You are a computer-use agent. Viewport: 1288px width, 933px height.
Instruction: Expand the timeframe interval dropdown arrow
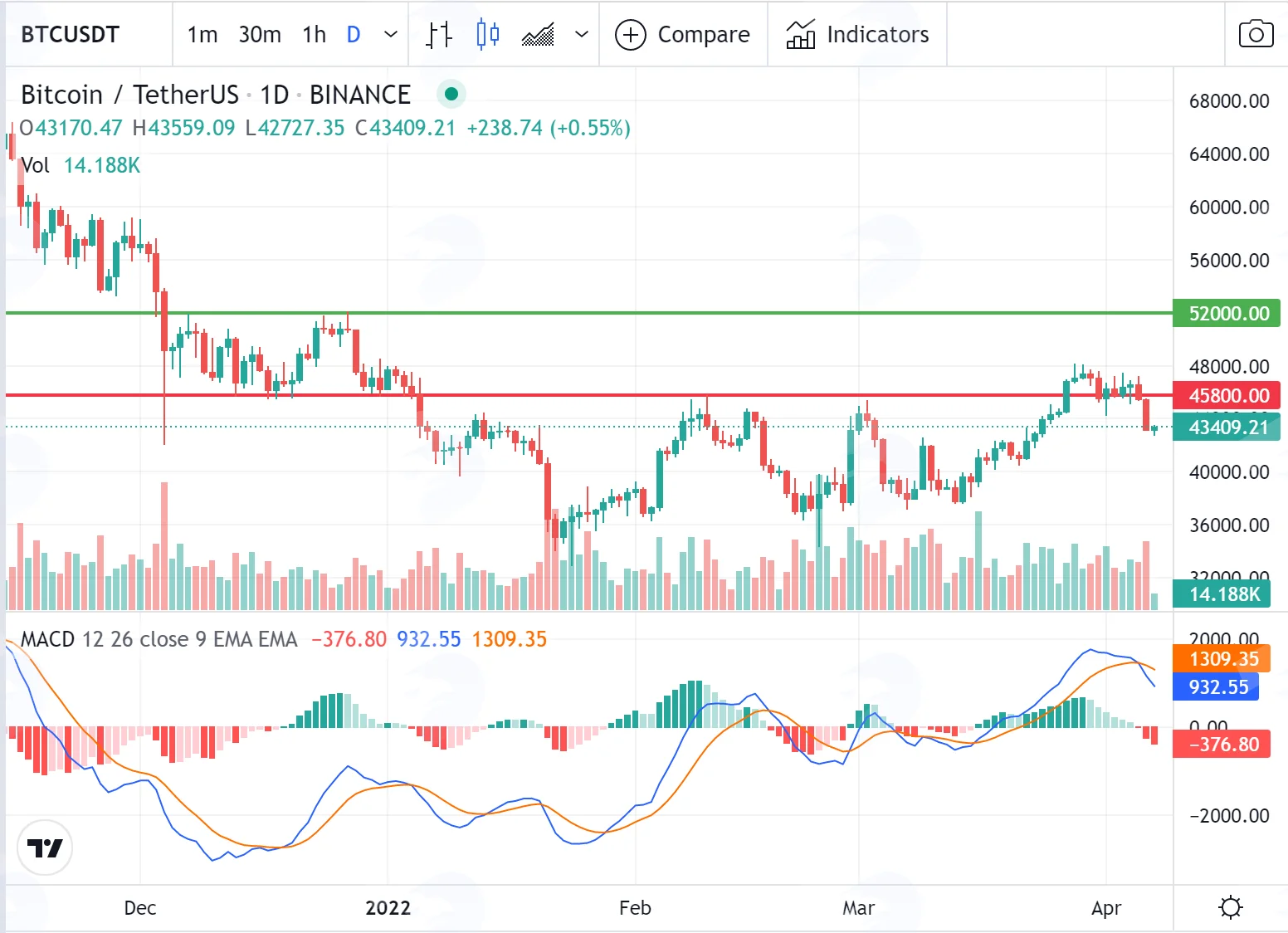(x=391, y=35)
